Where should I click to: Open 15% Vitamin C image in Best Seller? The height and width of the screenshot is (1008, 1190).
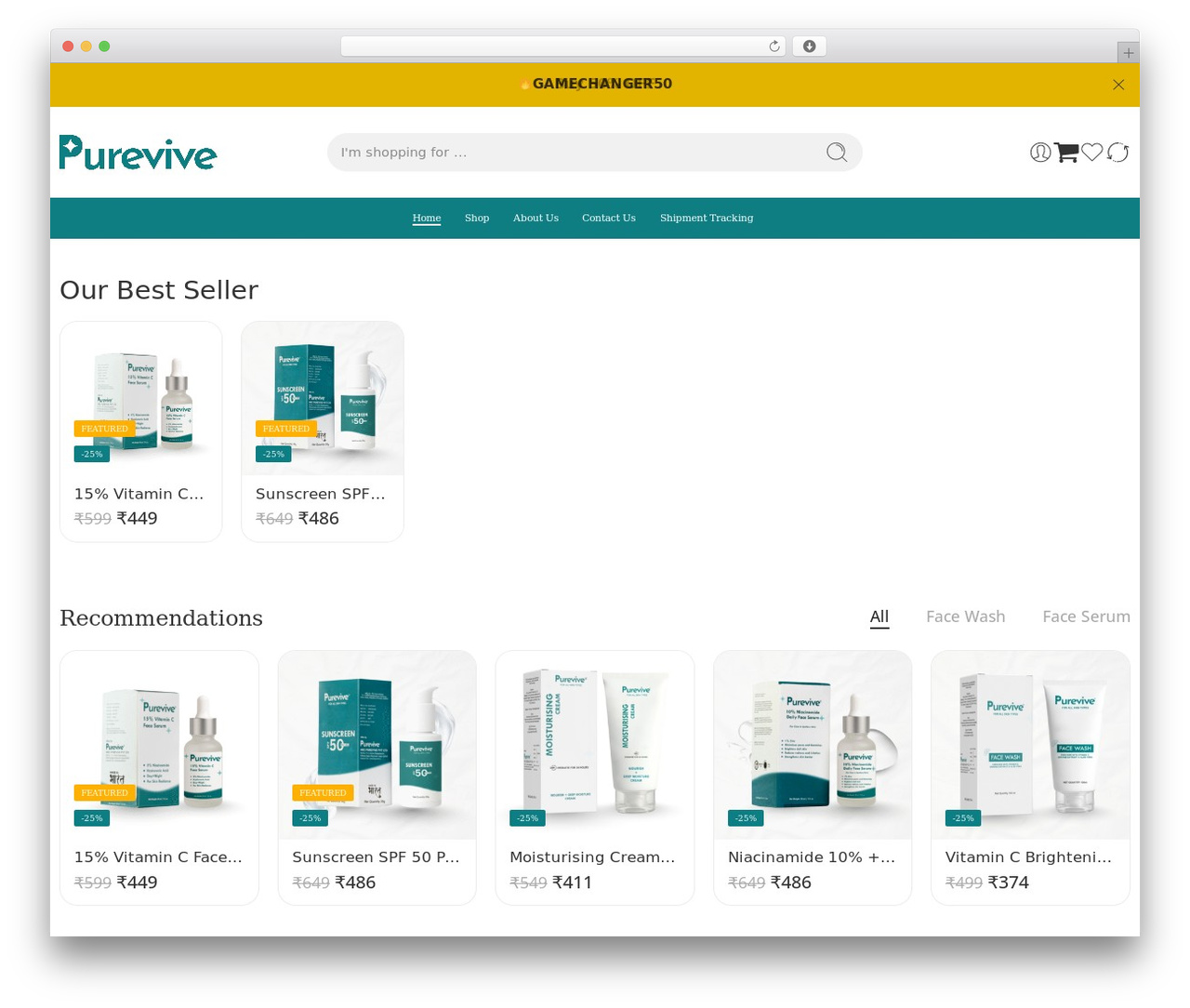click(x=141, y=399)
